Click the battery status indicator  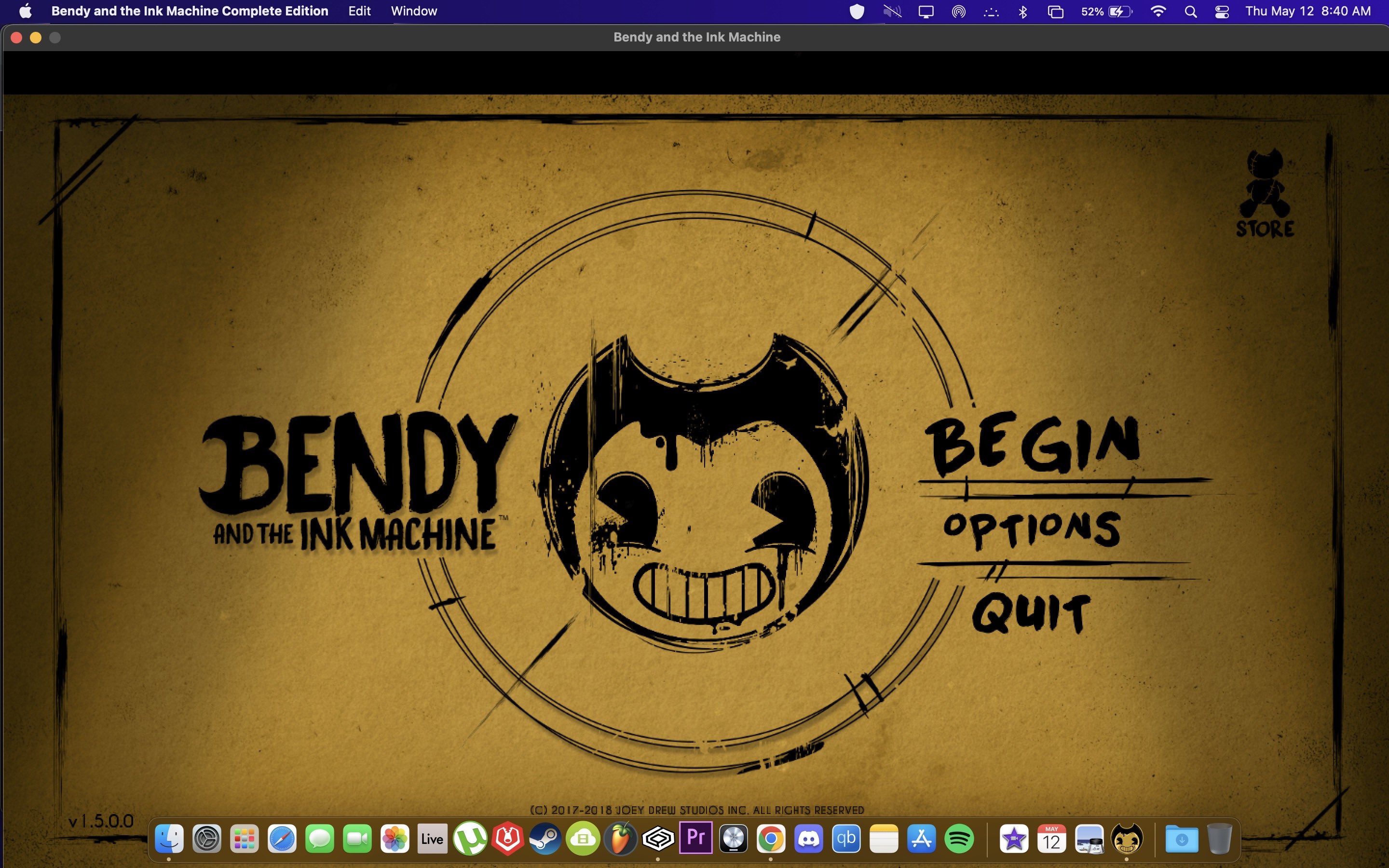click(1106, 12)
